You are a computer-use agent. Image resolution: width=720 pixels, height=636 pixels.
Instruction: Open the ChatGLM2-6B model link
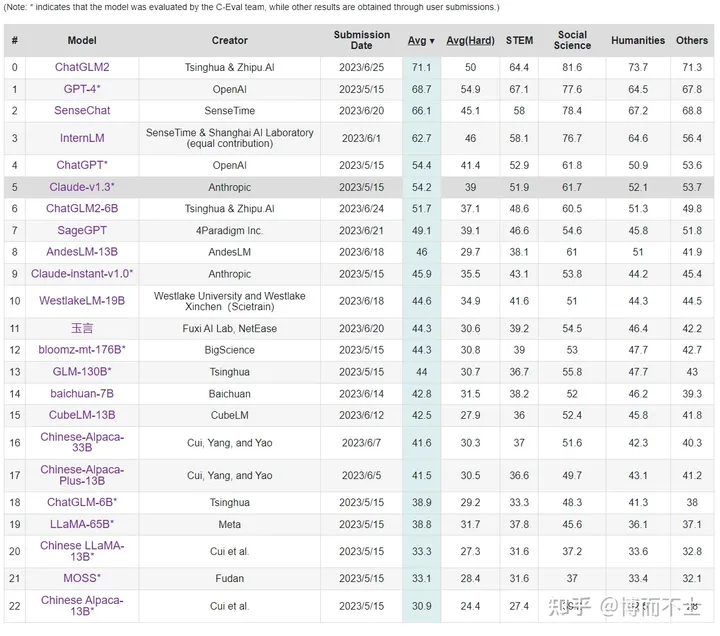[82, 208]
